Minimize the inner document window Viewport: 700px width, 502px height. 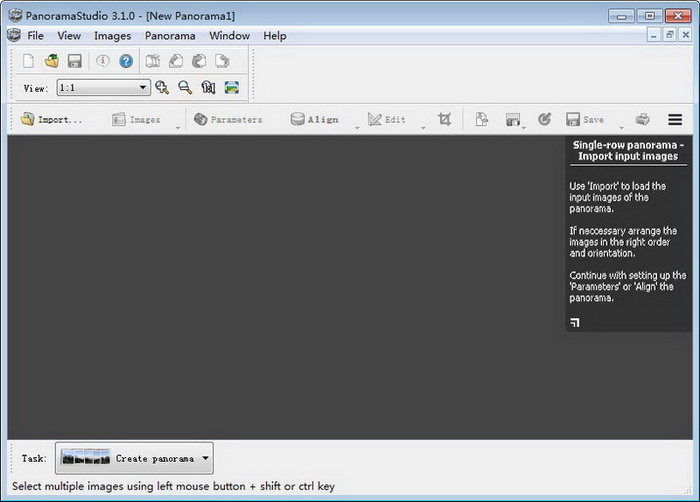tap(654, 35)
